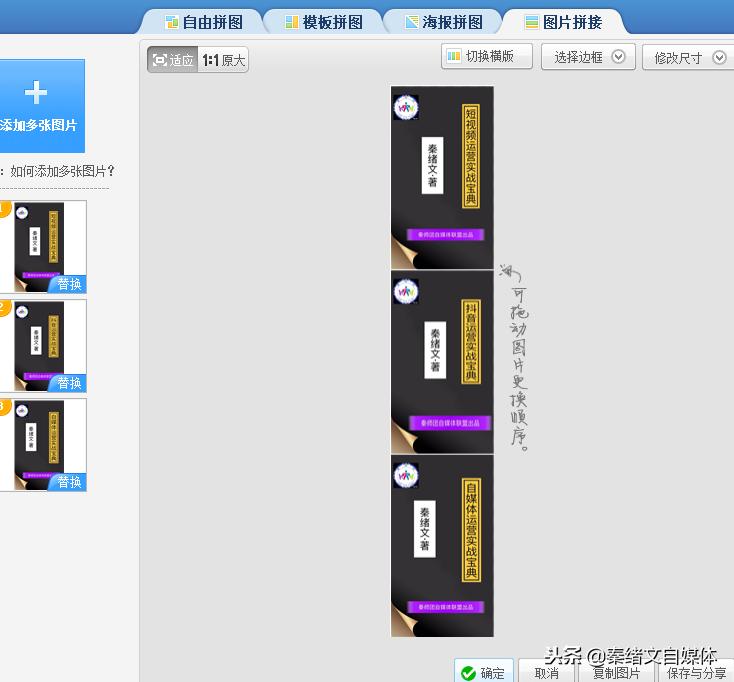Expand the 修改尺寸 dropdown
The image size is (734, 682).
pos(688,58)
